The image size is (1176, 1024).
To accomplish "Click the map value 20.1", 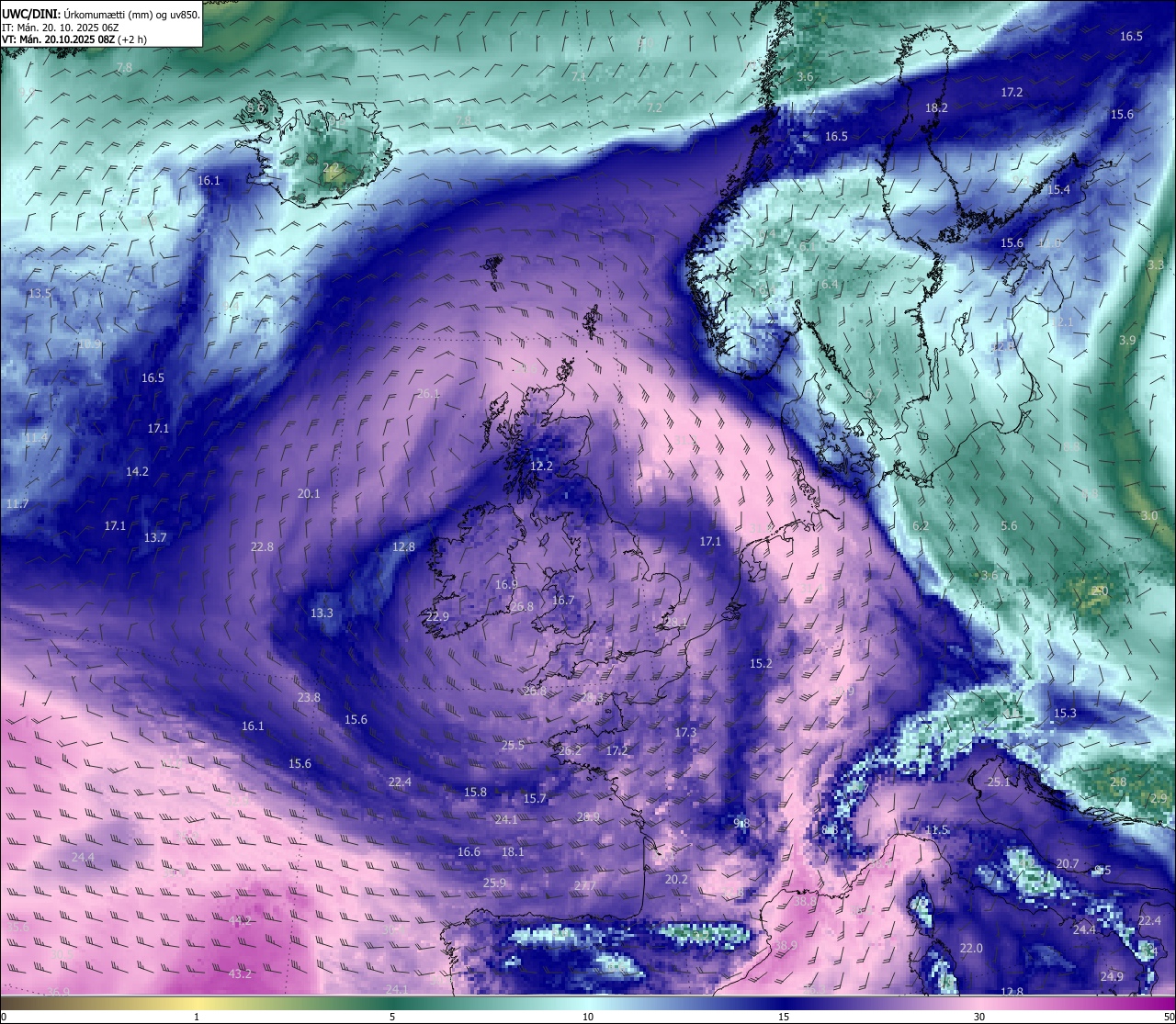I will click(x=309, y=493).
